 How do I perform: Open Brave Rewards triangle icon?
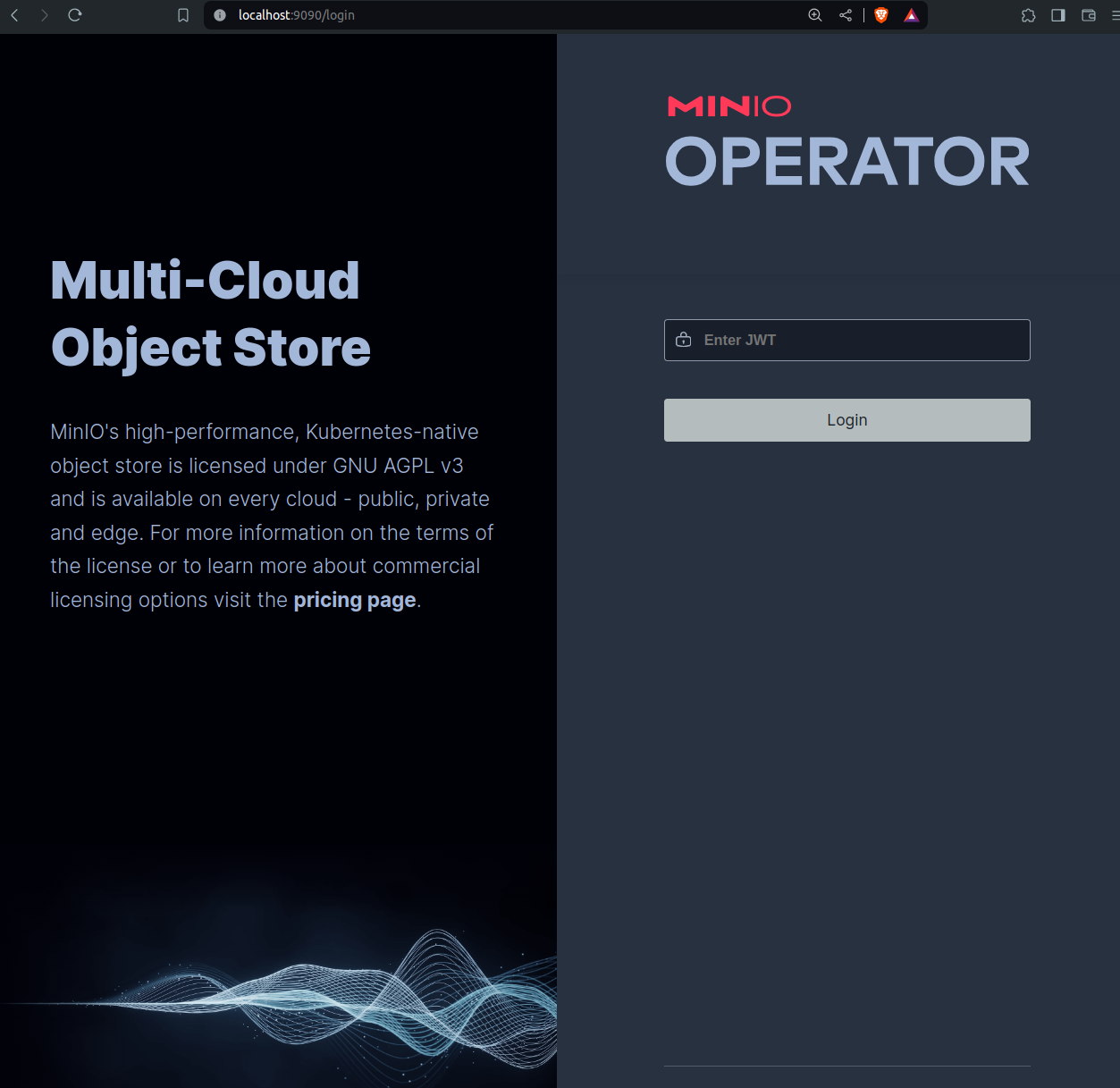[911, 15]
